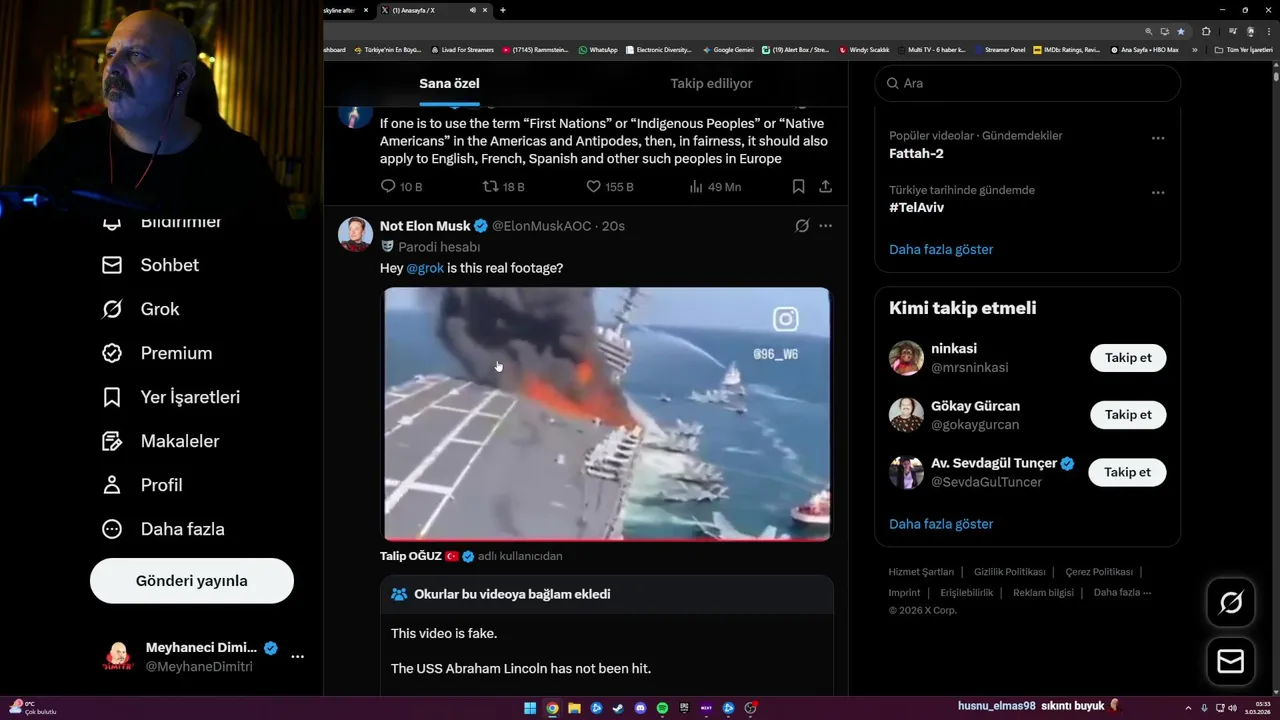Open Grok from the sidebar
The height and width of the screenshot is (720, 1280).
[140, 309]
